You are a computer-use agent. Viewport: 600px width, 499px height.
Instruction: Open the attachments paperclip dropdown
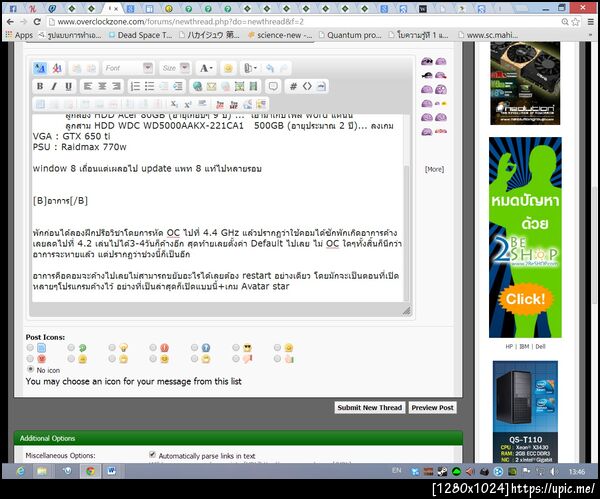(250, 68)
